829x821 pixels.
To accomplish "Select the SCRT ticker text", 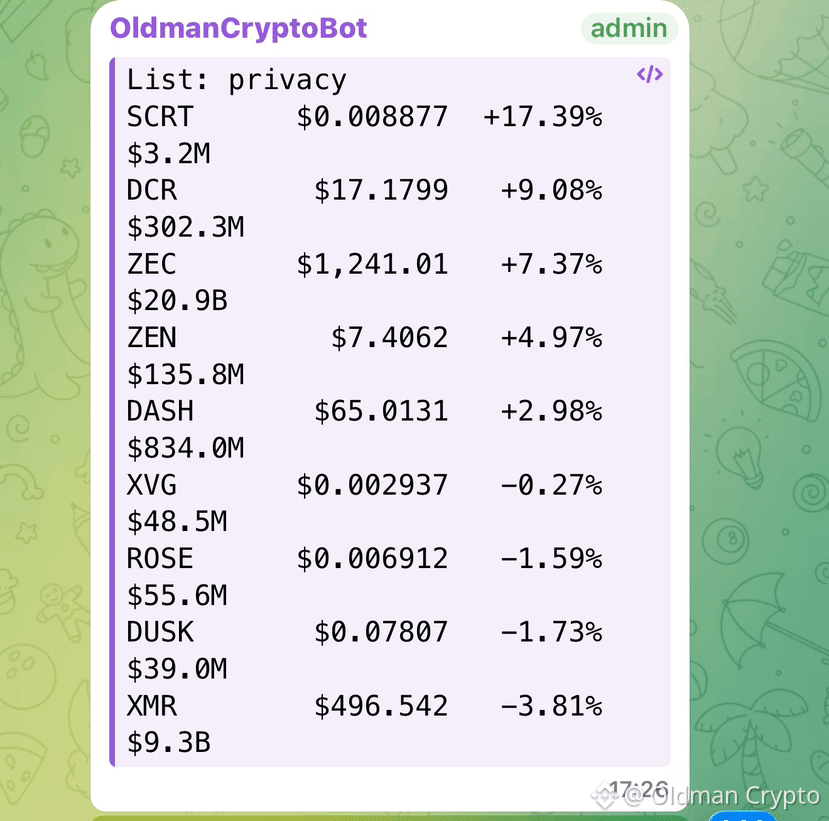I will tap(160, 116).
